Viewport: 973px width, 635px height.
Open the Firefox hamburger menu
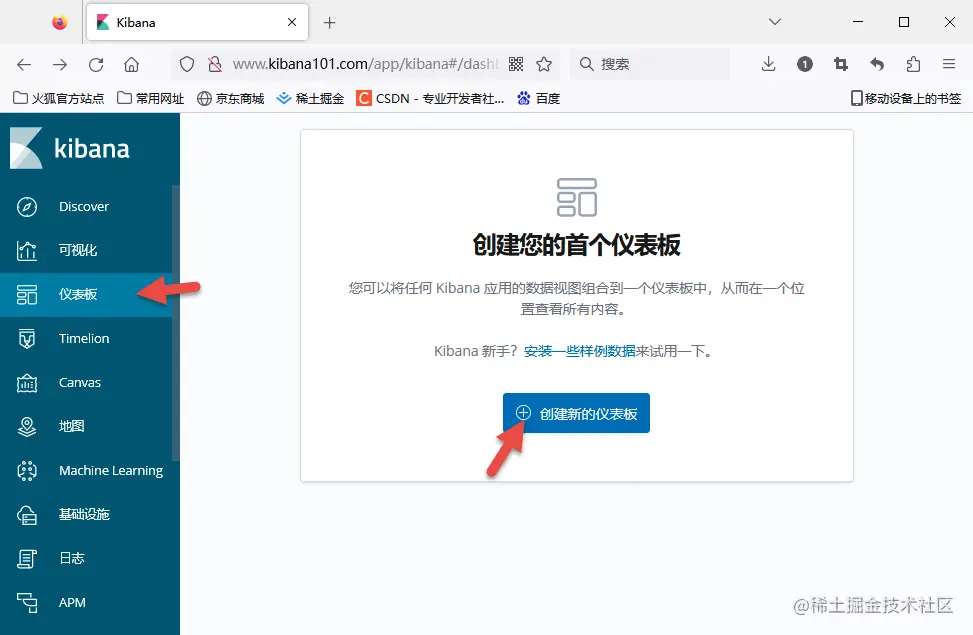949,64
